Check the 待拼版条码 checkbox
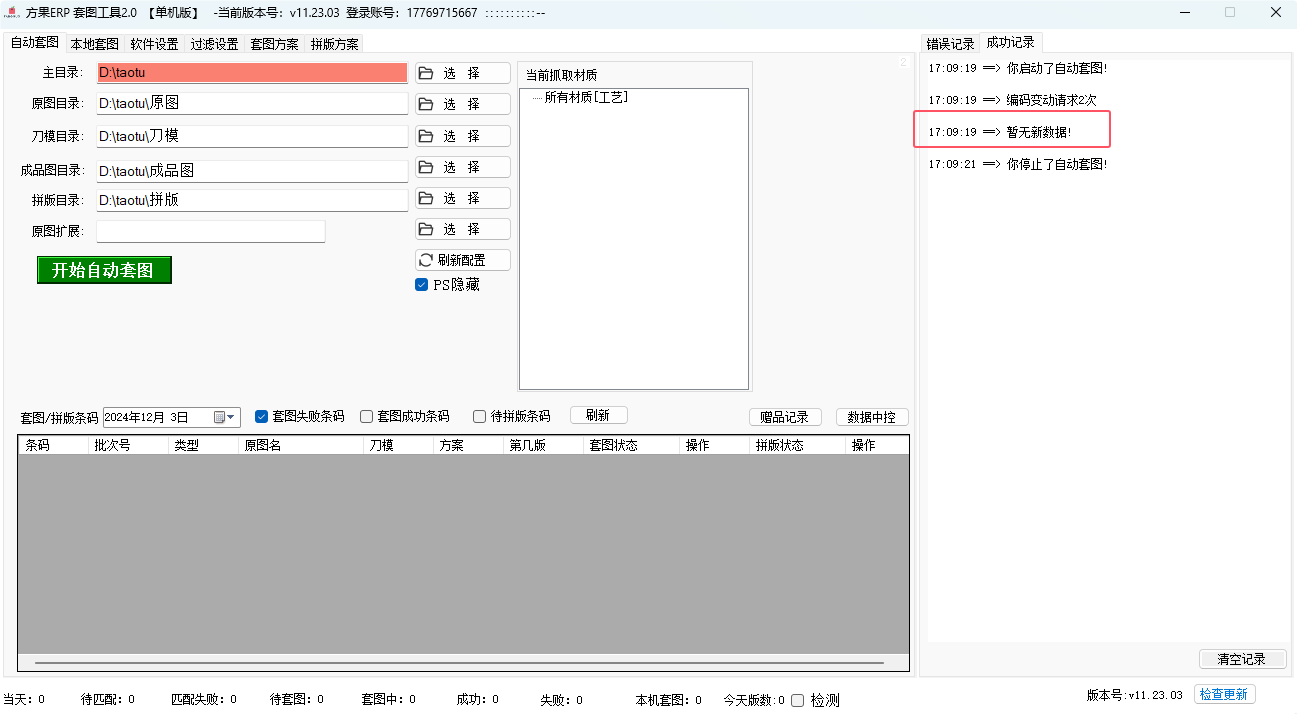The height and width of the screenshot is (714, 1297). pyautogui.click(x=480, y=417)
